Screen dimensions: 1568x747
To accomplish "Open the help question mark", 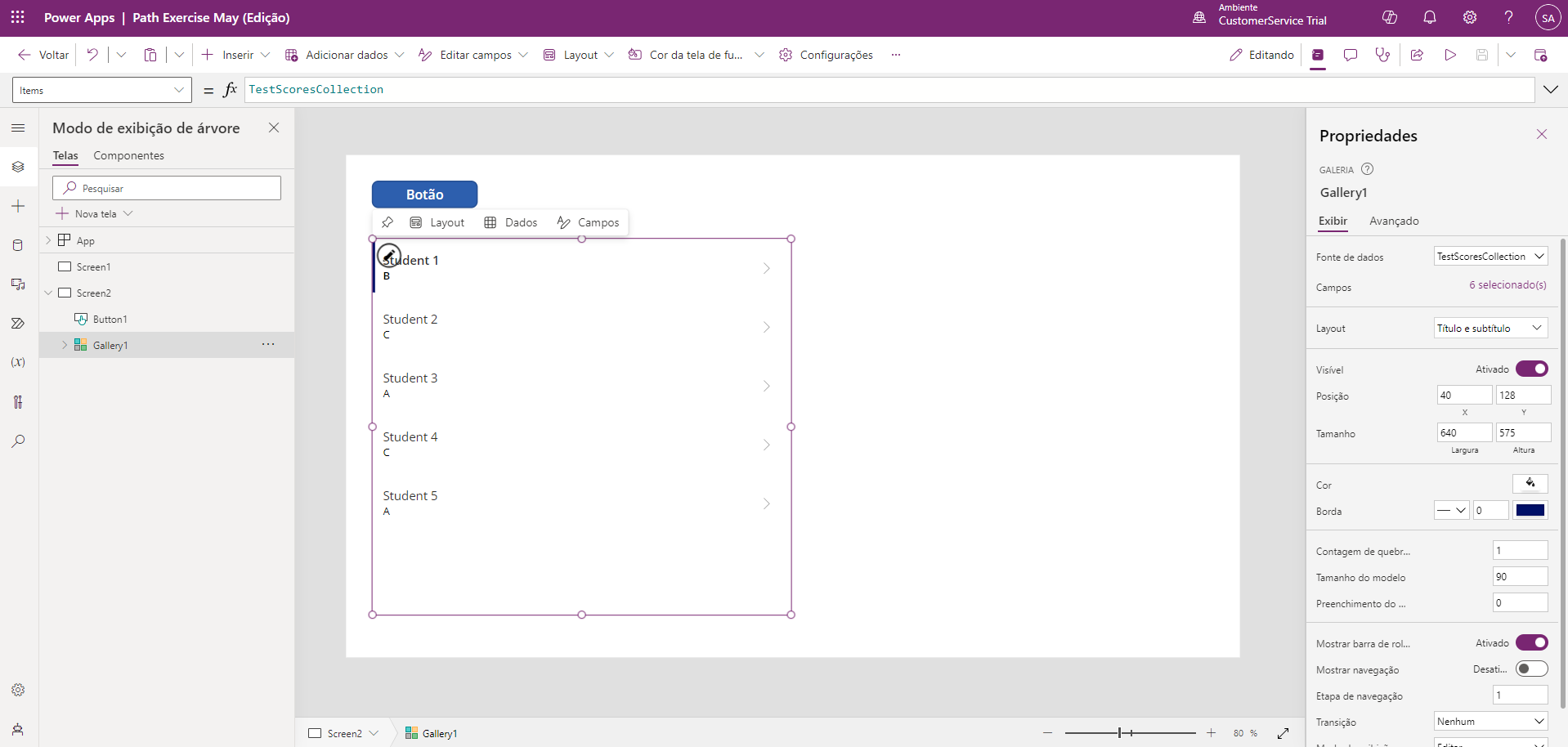I will 1509,17.
